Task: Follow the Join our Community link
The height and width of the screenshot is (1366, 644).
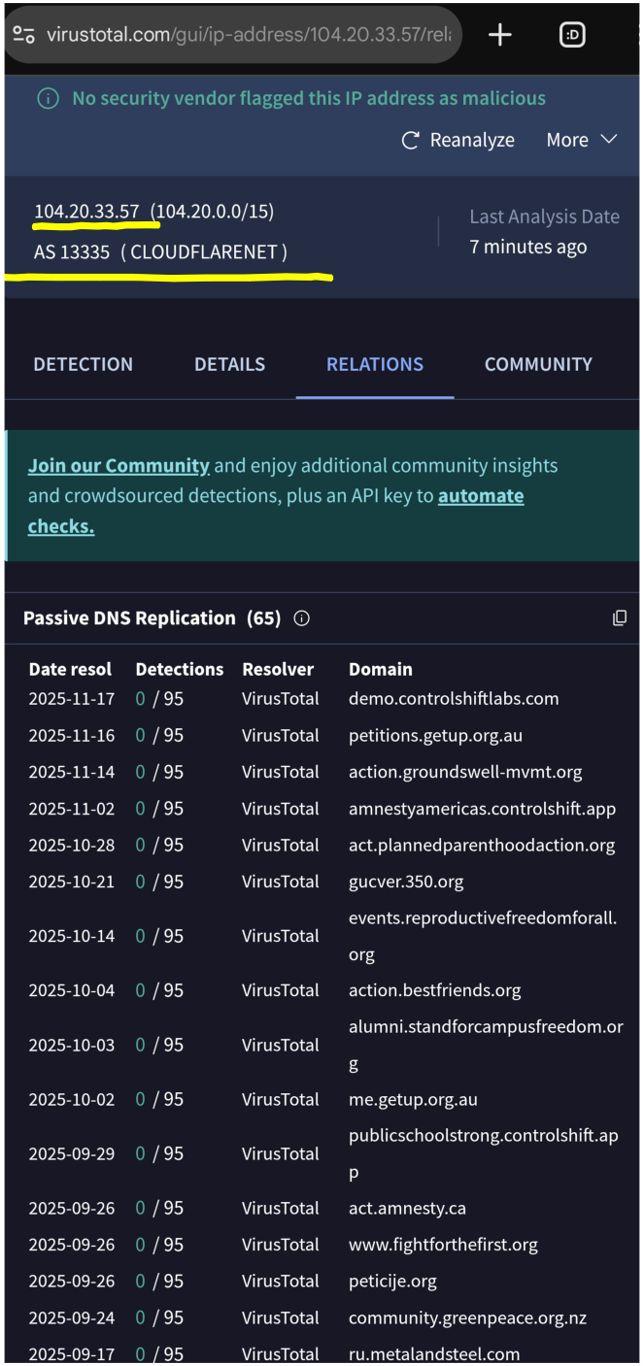Action: pos(118,465)
